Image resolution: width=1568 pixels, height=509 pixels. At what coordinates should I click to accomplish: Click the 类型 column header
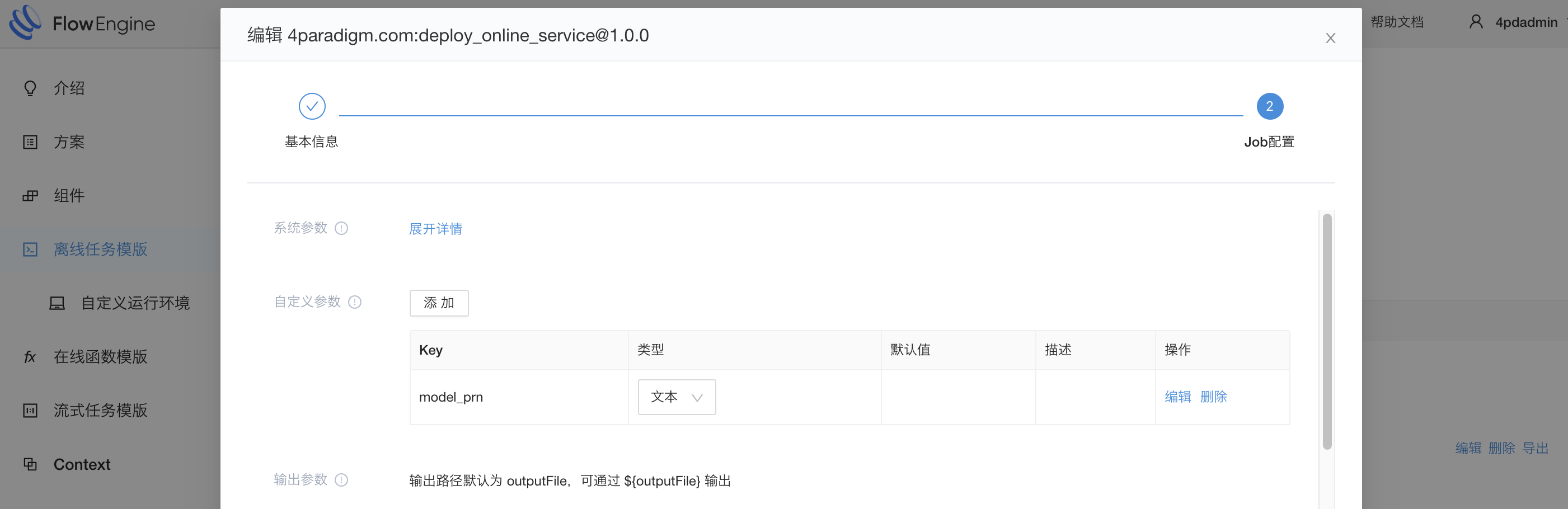coord(755,350)
